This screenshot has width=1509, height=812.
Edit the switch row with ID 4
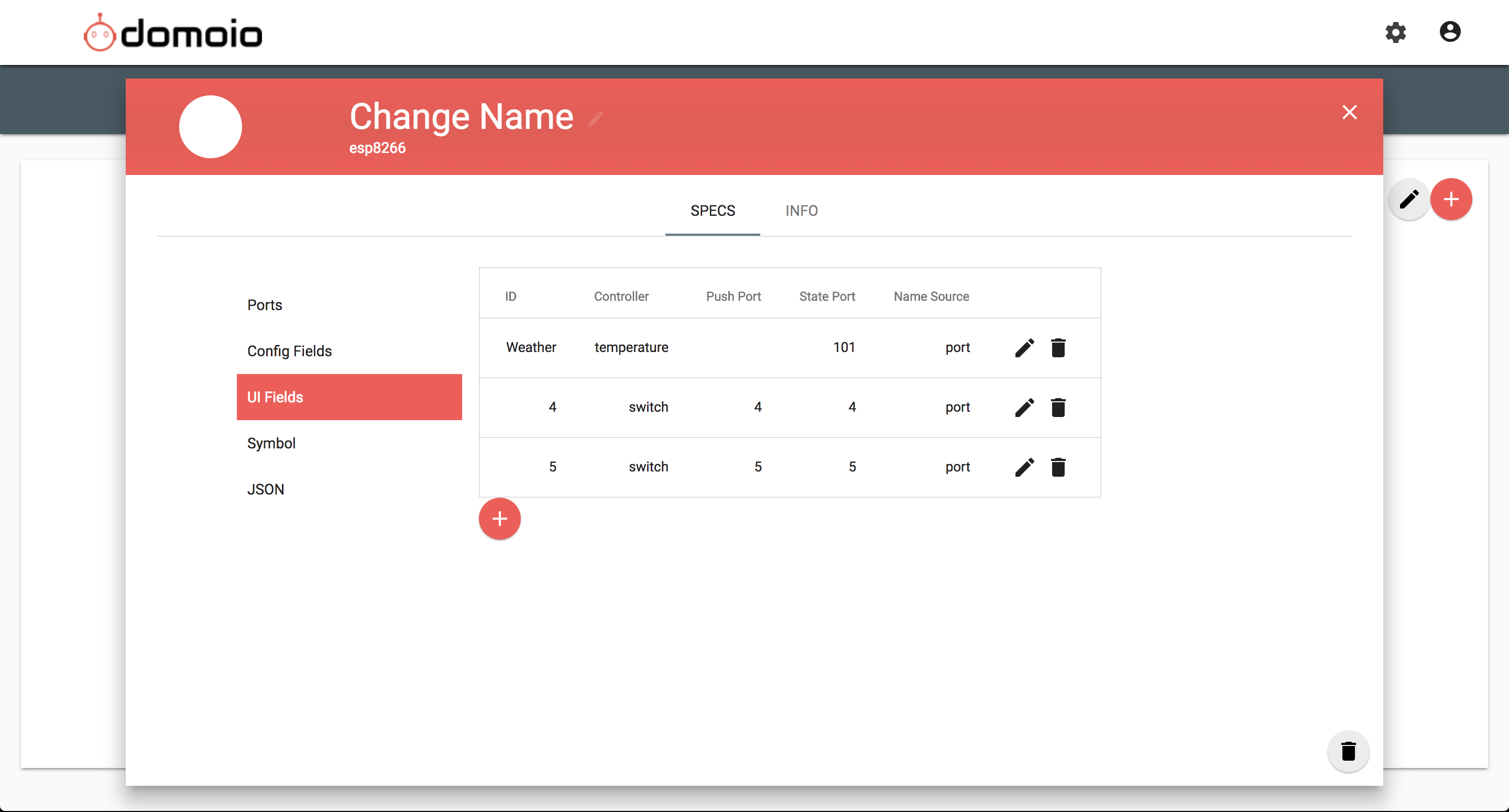click(1024, 407)
